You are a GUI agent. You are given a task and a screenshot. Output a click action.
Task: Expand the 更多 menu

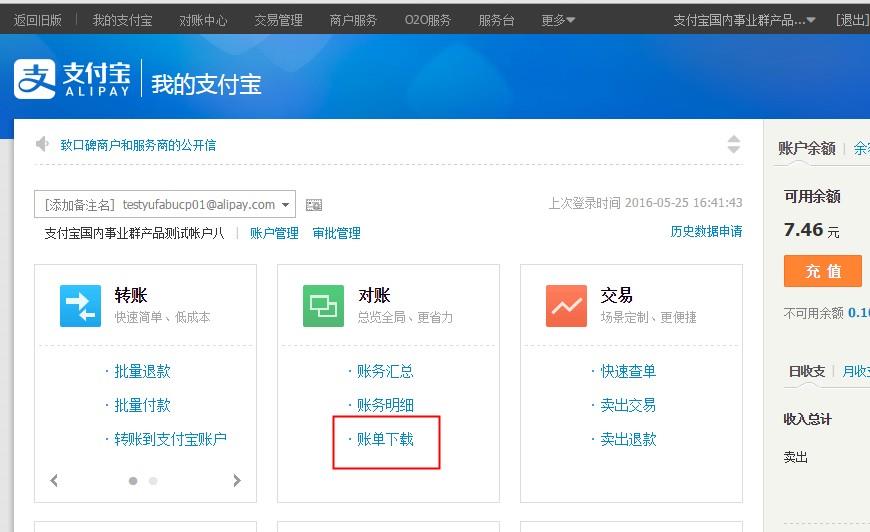coord(558,21)
